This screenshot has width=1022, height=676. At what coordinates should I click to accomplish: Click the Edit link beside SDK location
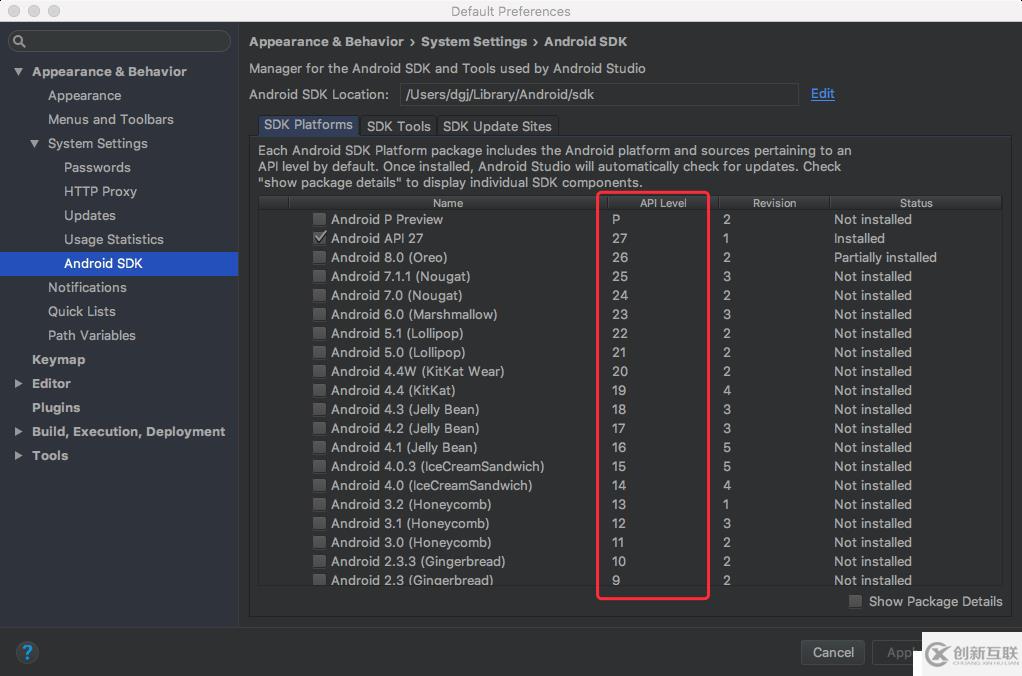click(x=821, y=93)
